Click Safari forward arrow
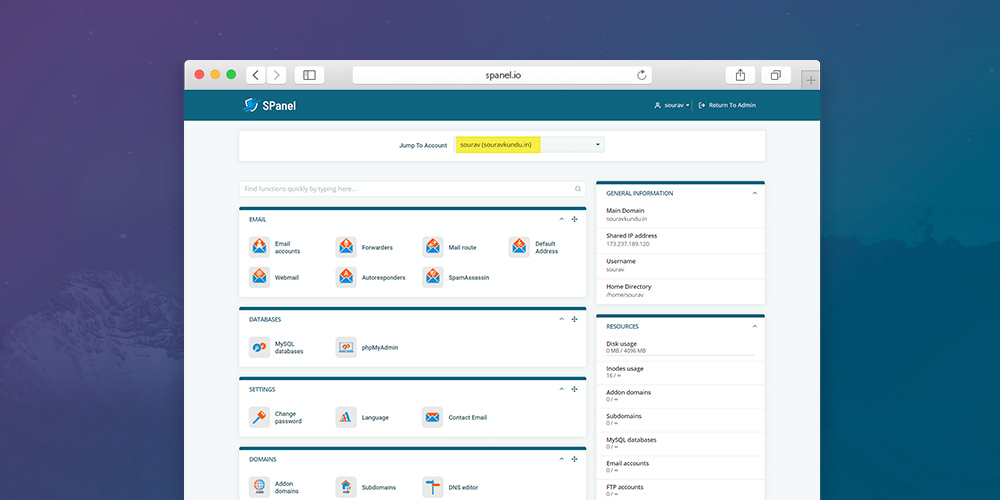1000x500 pixels. click(276, 75)
